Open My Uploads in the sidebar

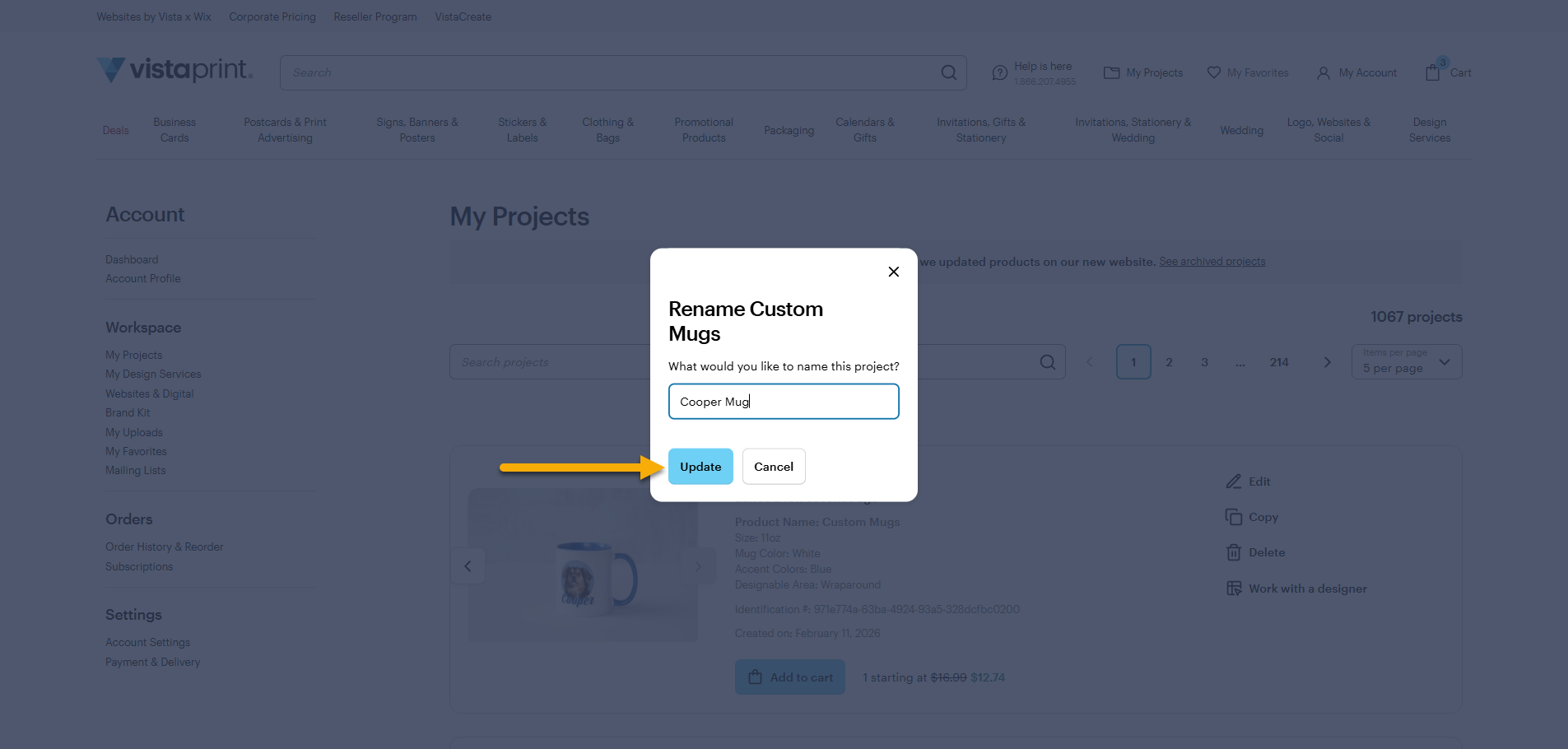point(134,432)
